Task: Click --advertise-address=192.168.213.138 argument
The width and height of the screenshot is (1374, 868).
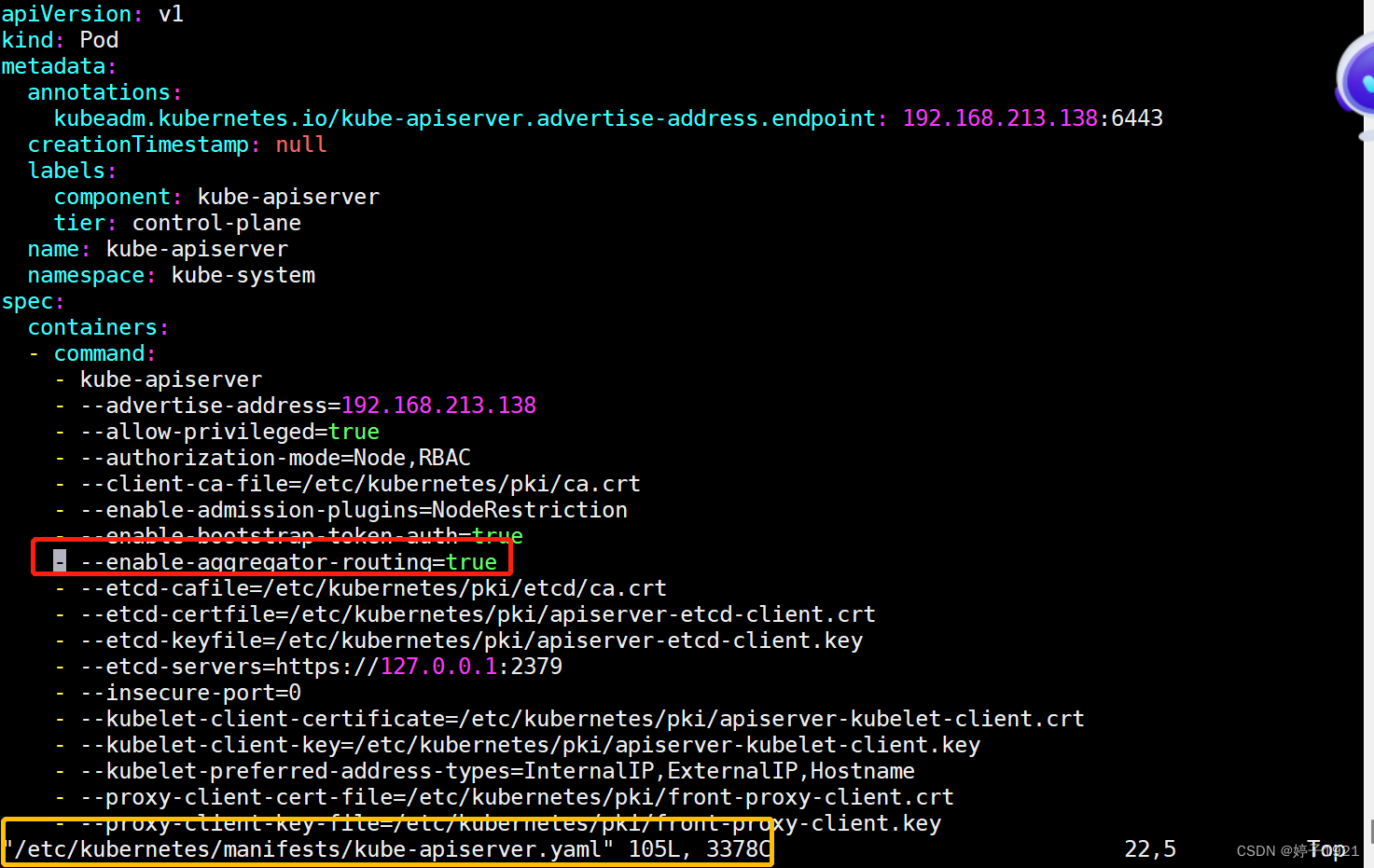Action: pyautogui.click(x=308, y=405)
